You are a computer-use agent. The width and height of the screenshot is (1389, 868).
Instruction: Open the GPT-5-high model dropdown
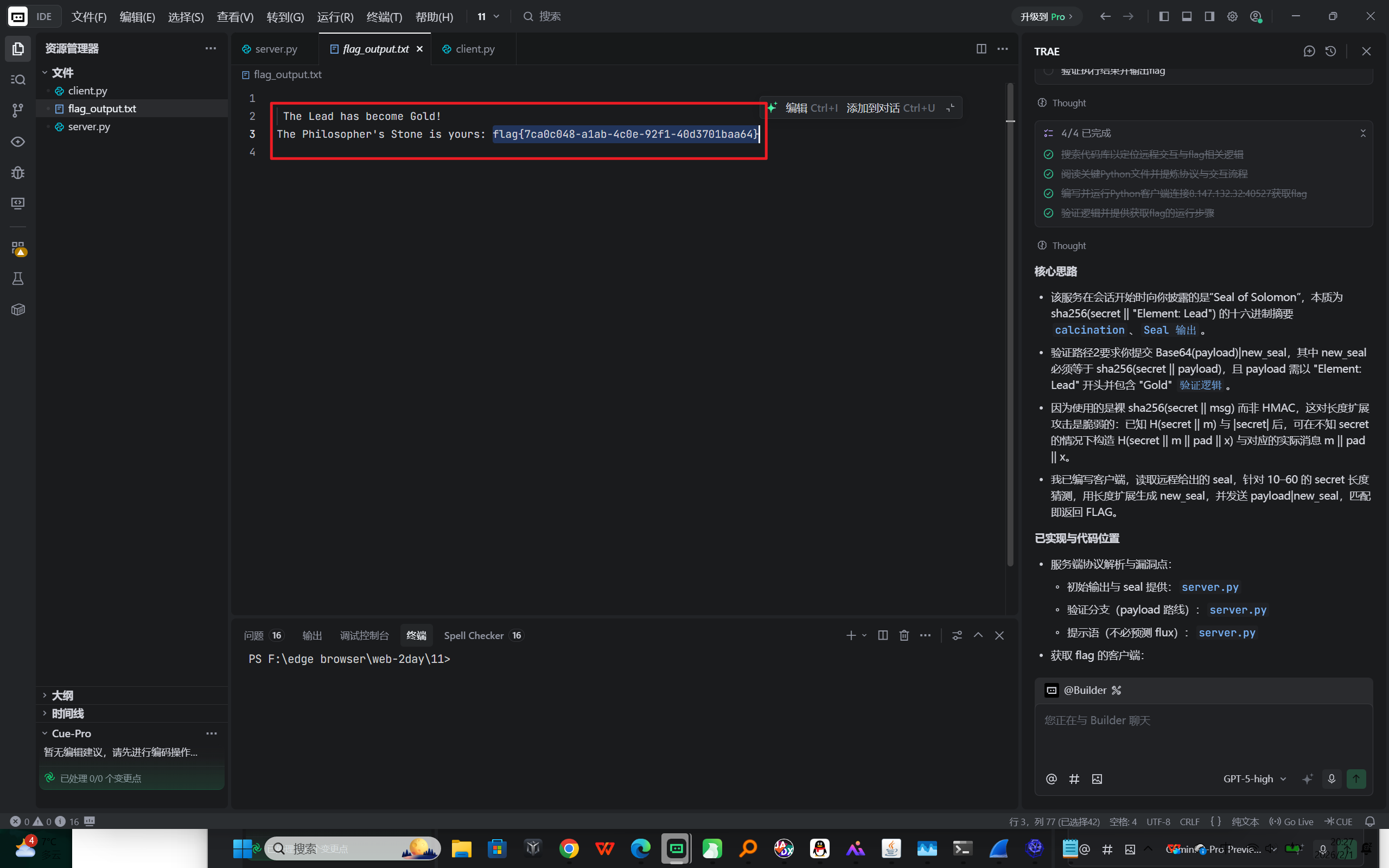click(x=1254, y=779)
